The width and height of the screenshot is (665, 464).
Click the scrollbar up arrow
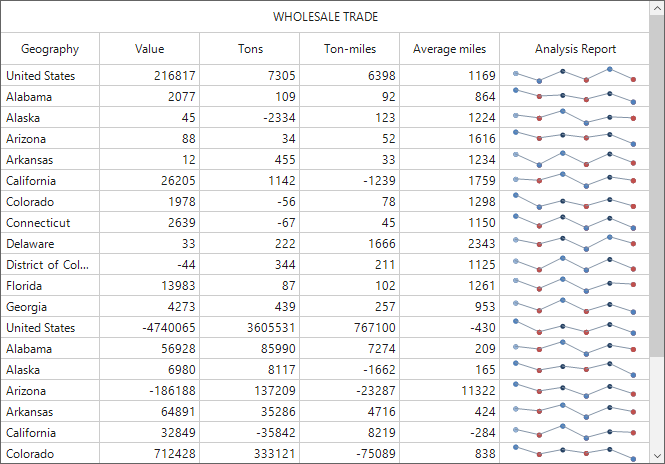(657, 8)
